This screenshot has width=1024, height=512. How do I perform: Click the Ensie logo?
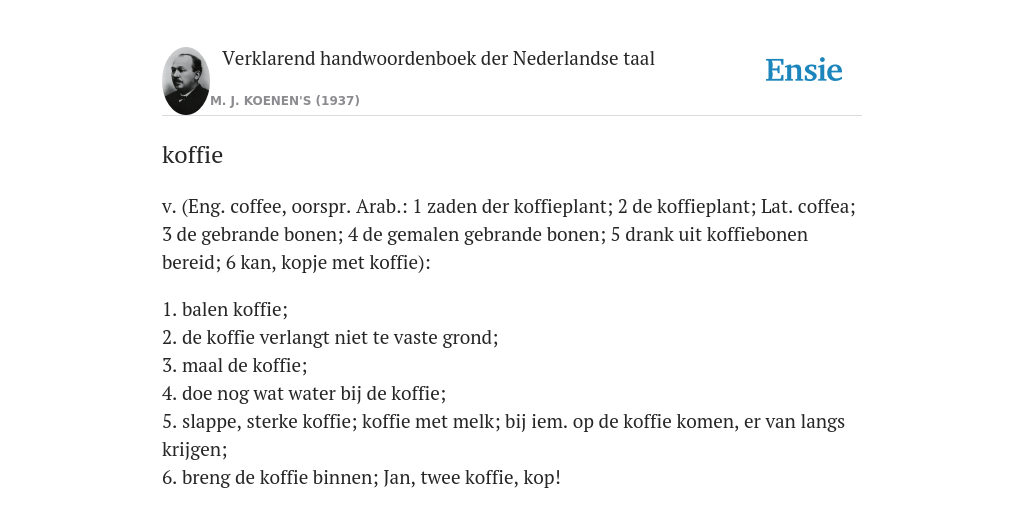[804, 70]
